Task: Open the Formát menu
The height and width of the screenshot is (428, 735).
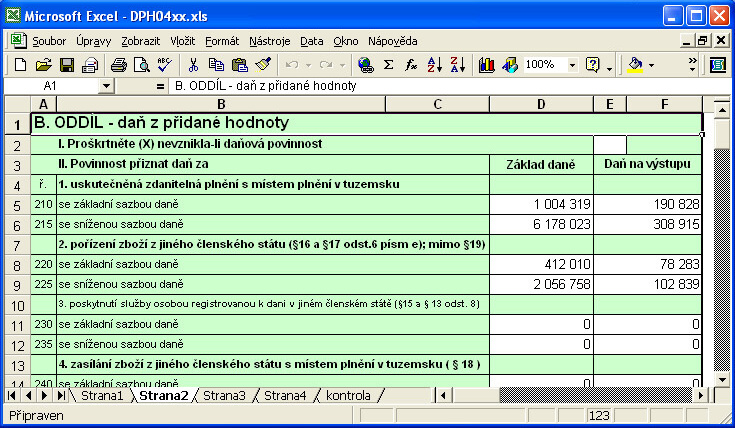Action: [x=222, y=41]
